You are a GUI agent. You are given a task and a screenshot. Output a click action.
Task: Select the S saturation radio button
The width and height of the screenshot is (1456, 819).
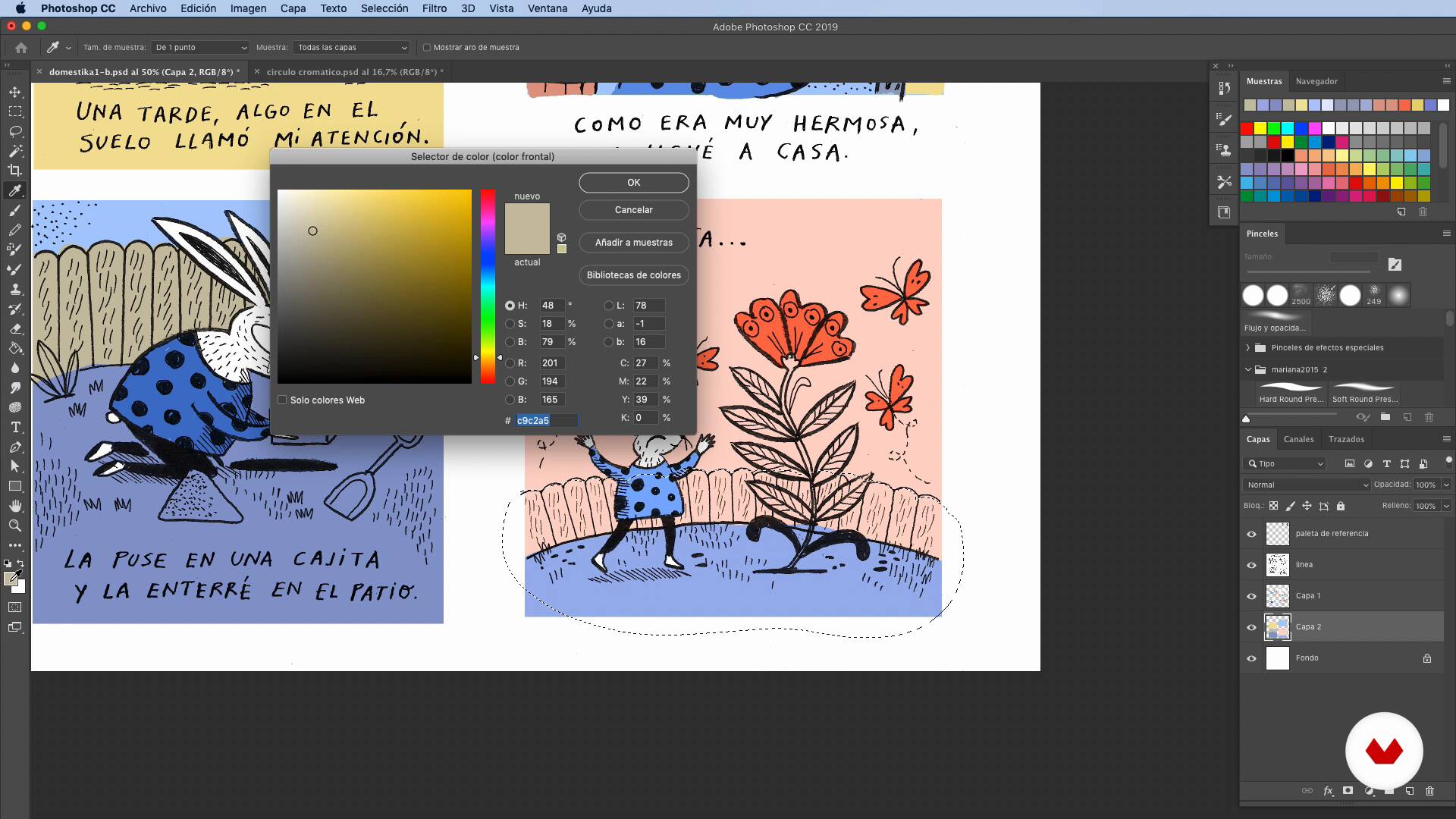510,324
